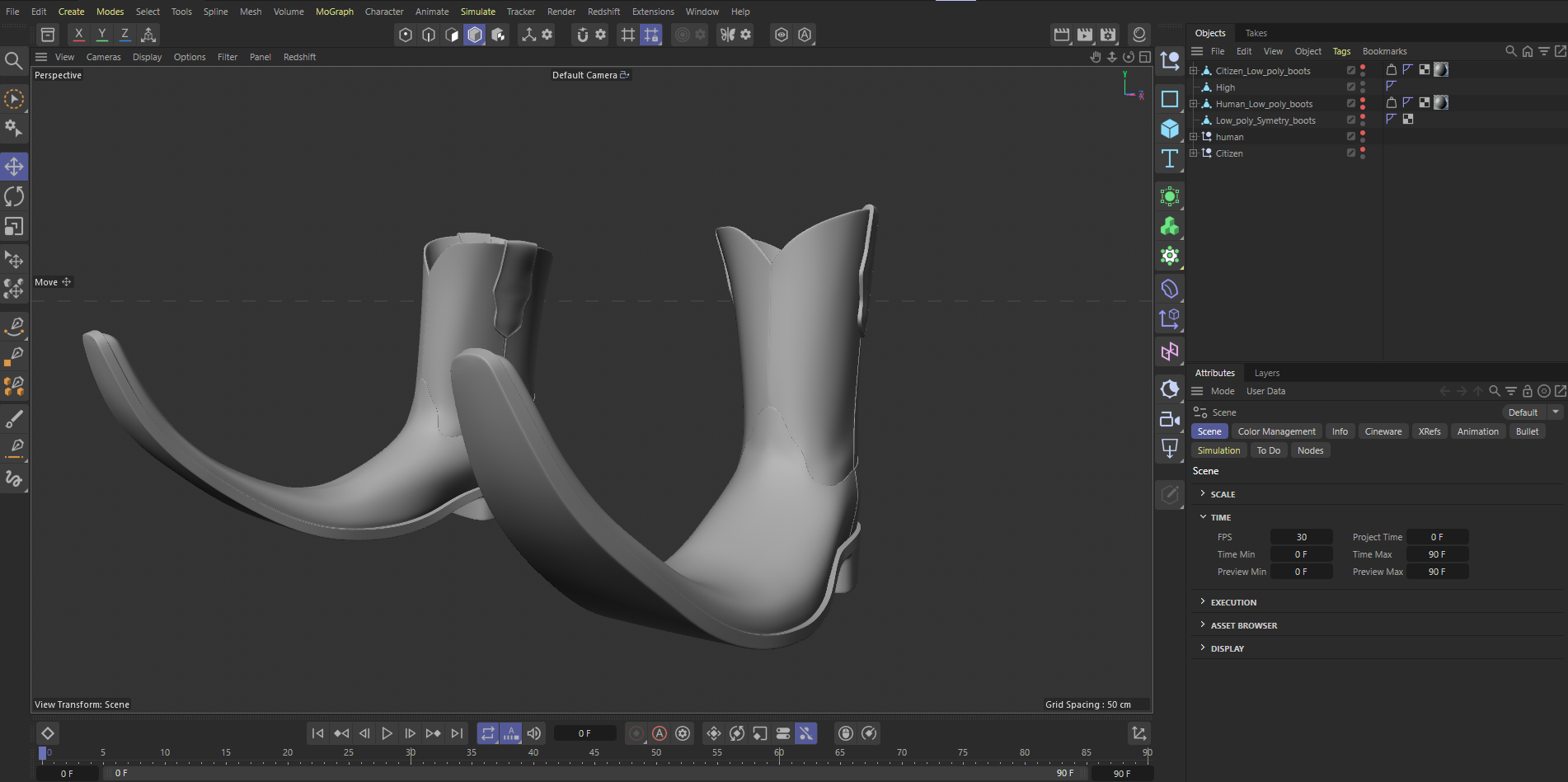The height and width of the screenshot is (782, 1568).
Task: Click the FPS input field
Action: click(x=1301, y=537)
